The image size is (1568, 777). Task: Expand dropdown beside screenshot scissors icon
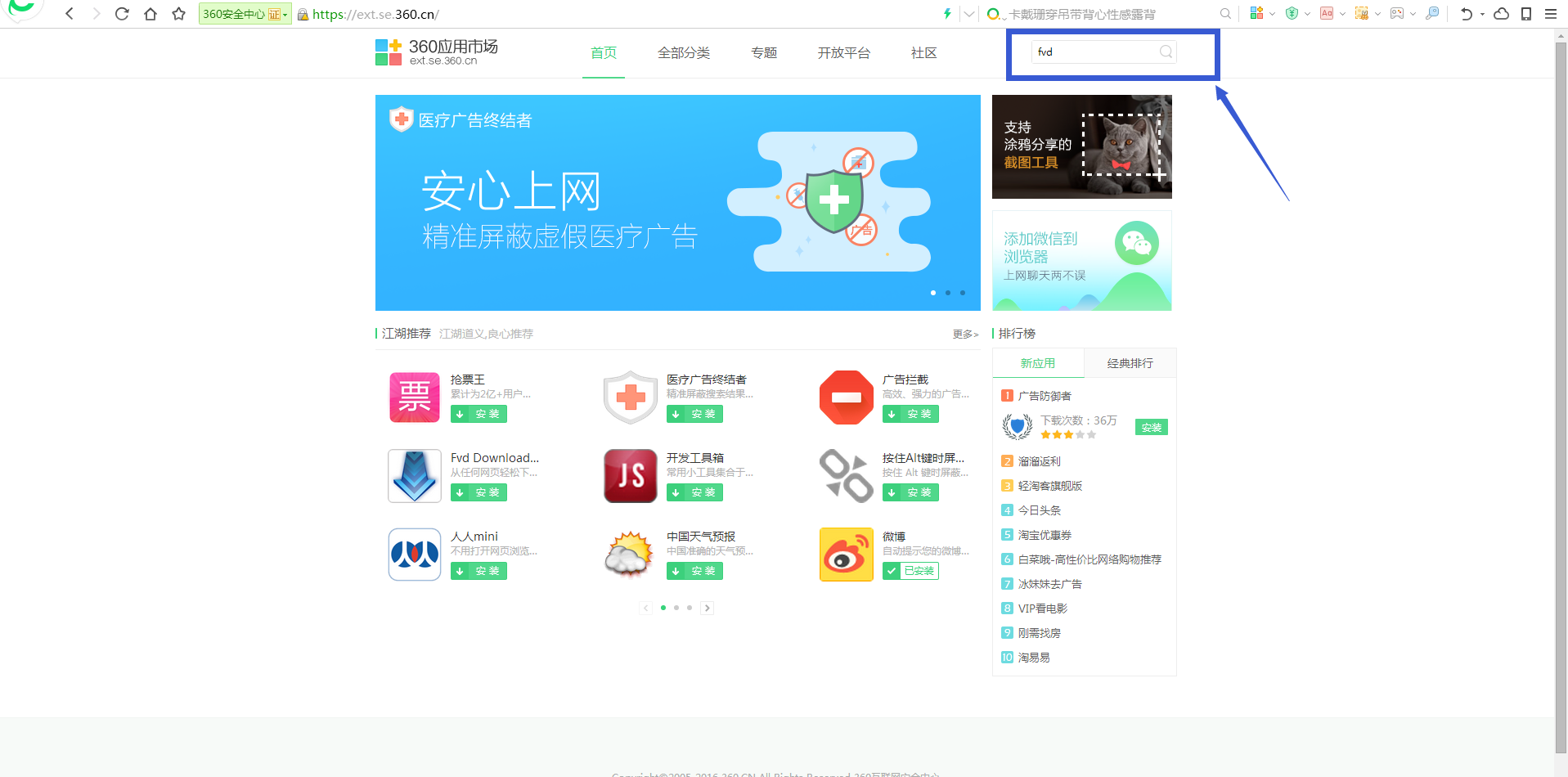pos(1377,14)
